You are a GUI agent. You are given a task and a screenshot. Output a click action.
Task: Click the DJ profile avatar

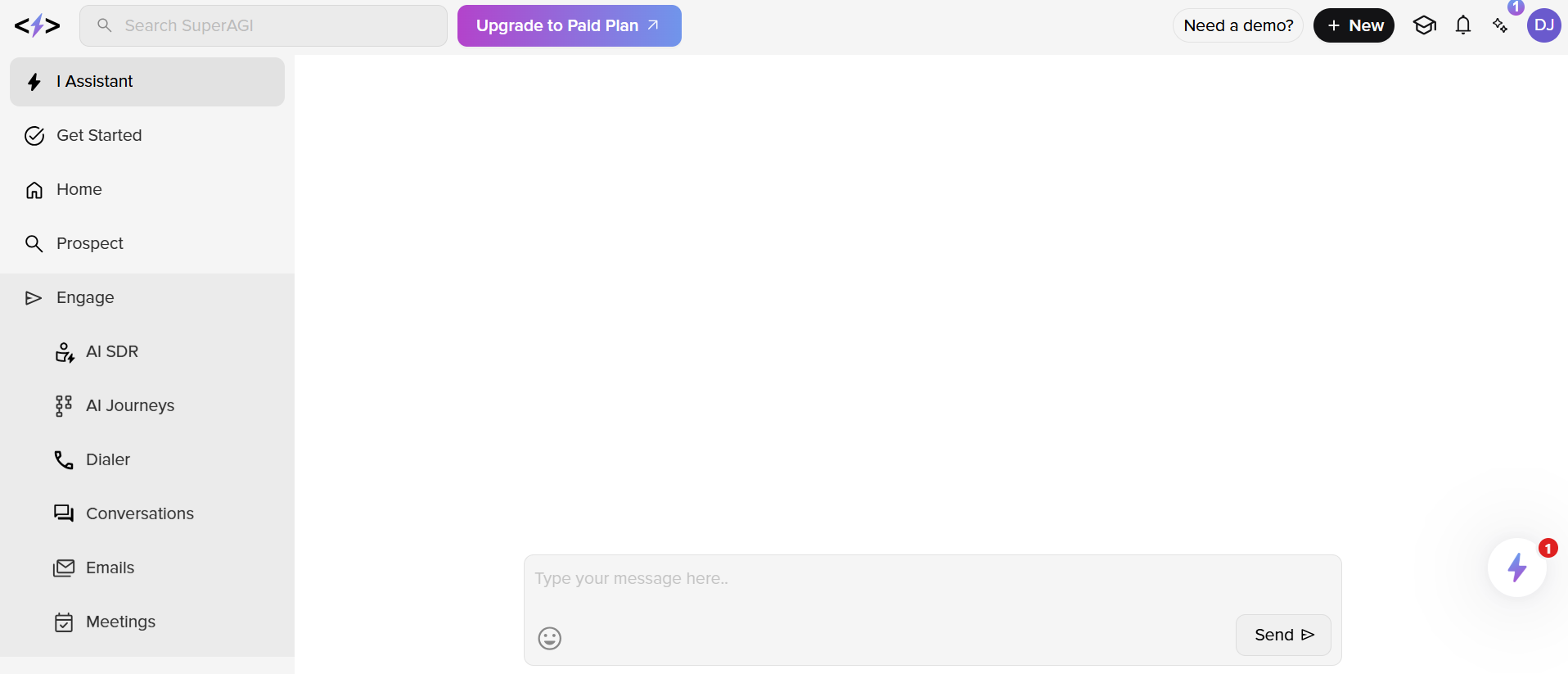[1544, 25]
